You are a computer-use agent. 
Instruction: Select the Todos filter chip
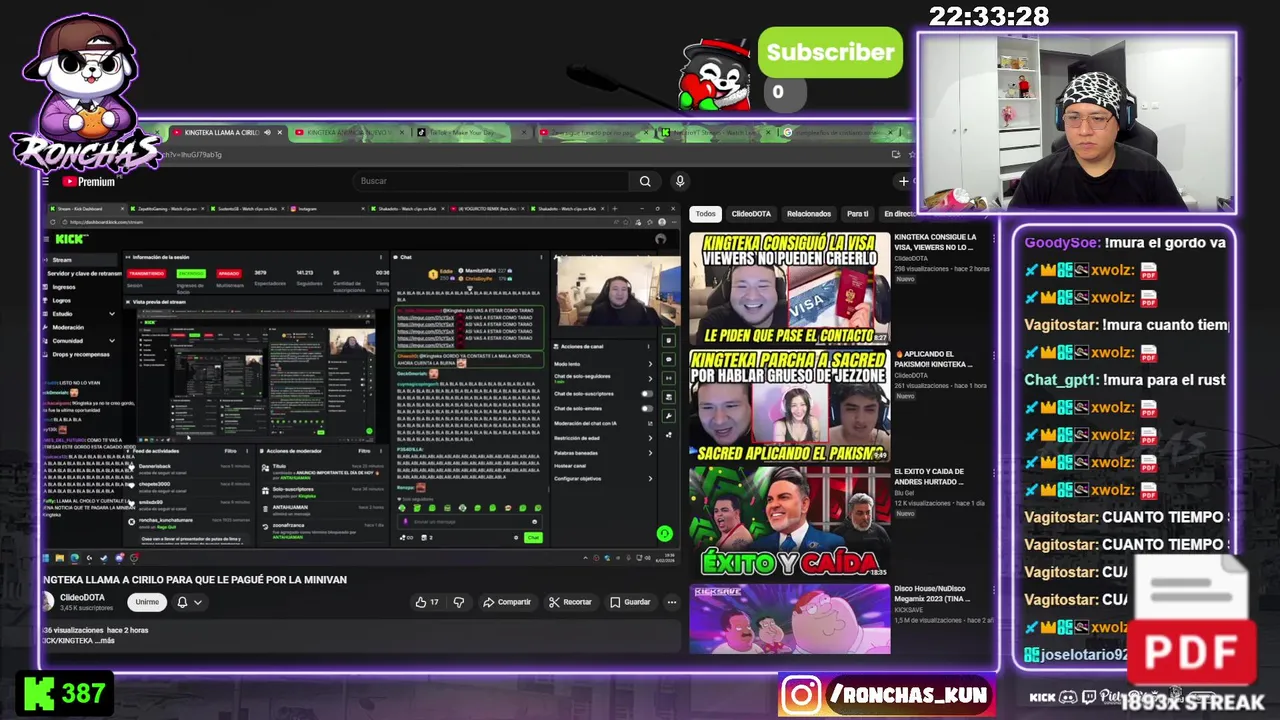[706, 214]
